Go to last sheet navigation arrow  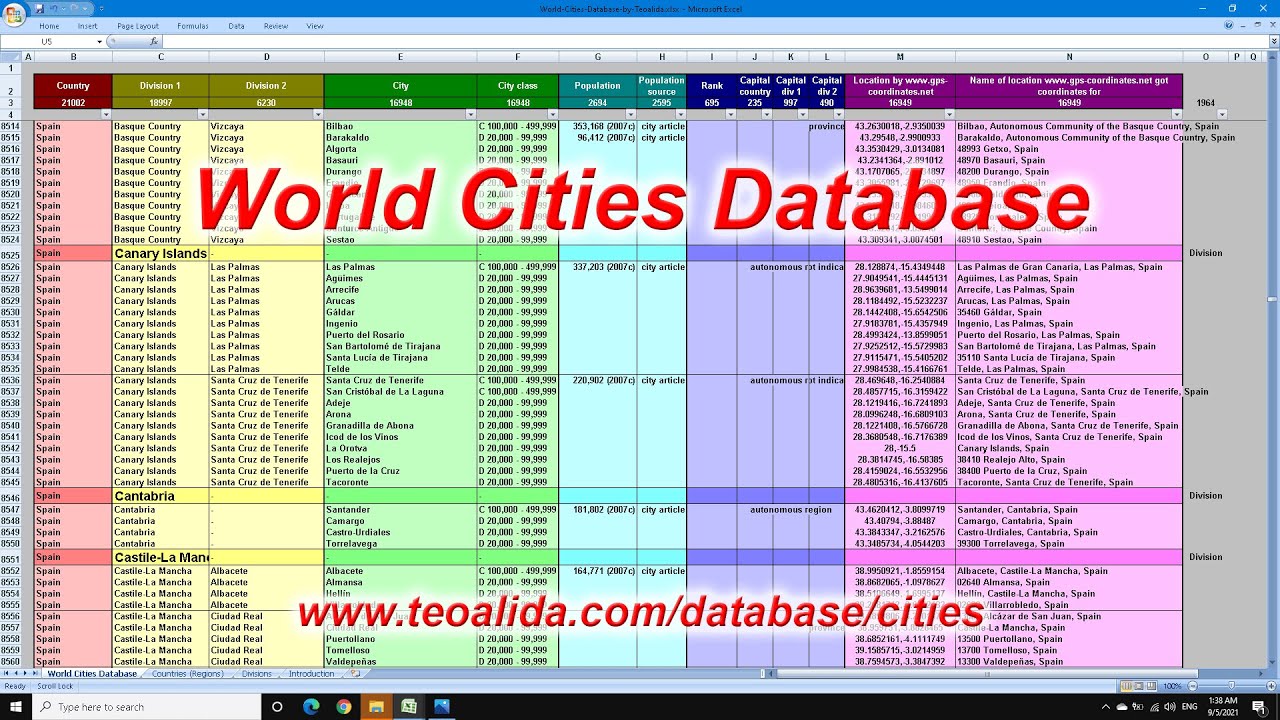[37, 674]
